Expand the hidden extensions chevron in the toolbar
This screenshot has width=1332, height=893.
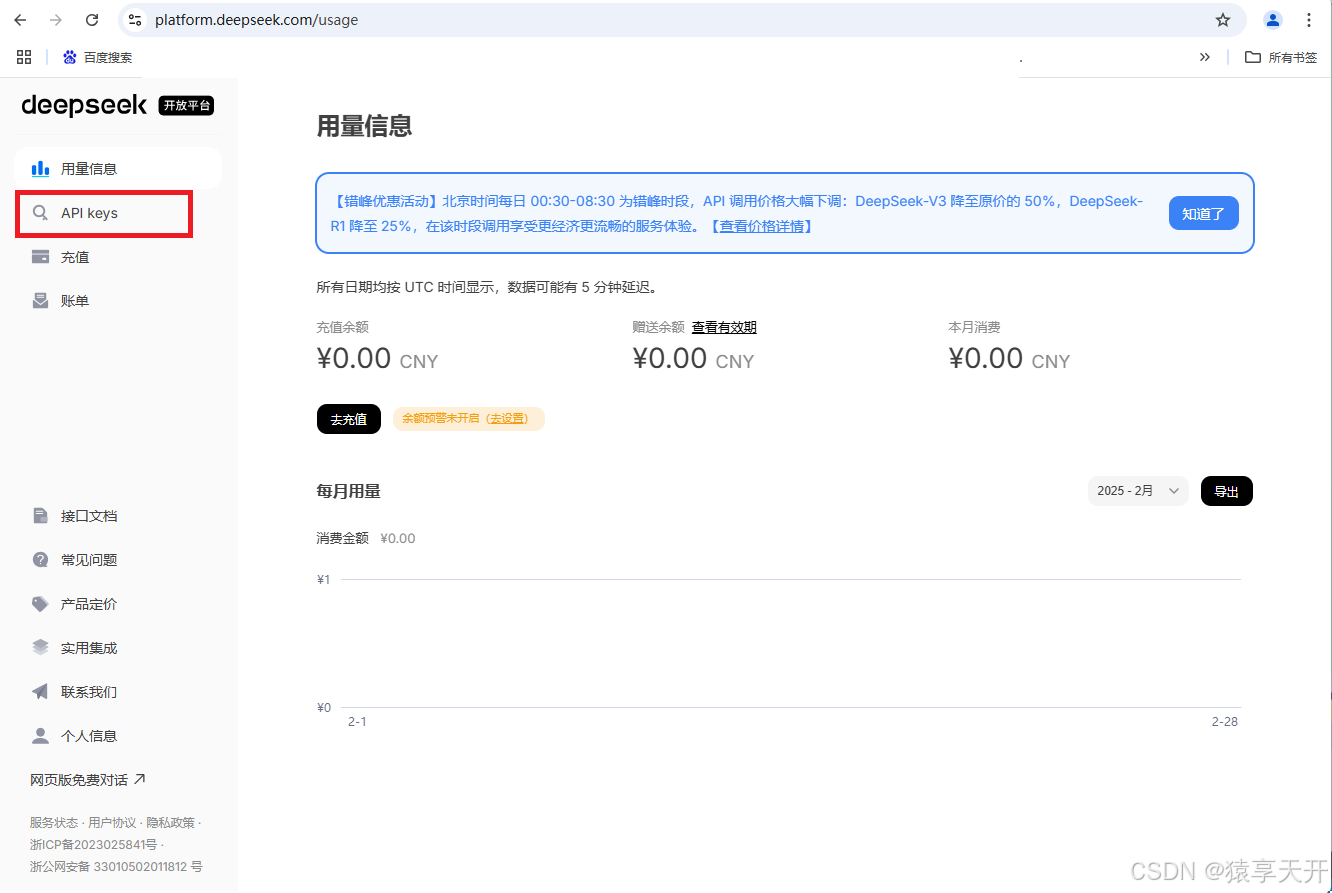tap(1205, 57)
